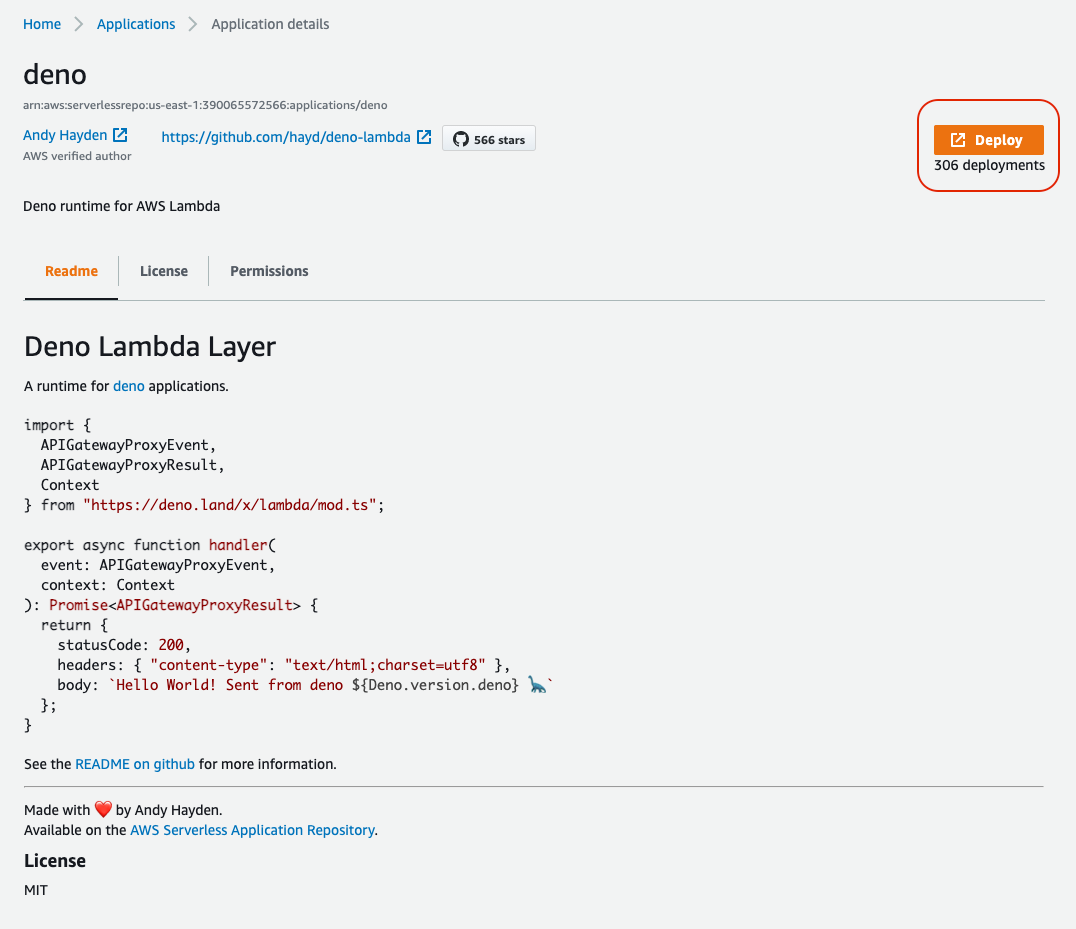Viewport: 1076px width, 929px height.
Task: Click the content-type header string in code
Action: coord(209,665)
